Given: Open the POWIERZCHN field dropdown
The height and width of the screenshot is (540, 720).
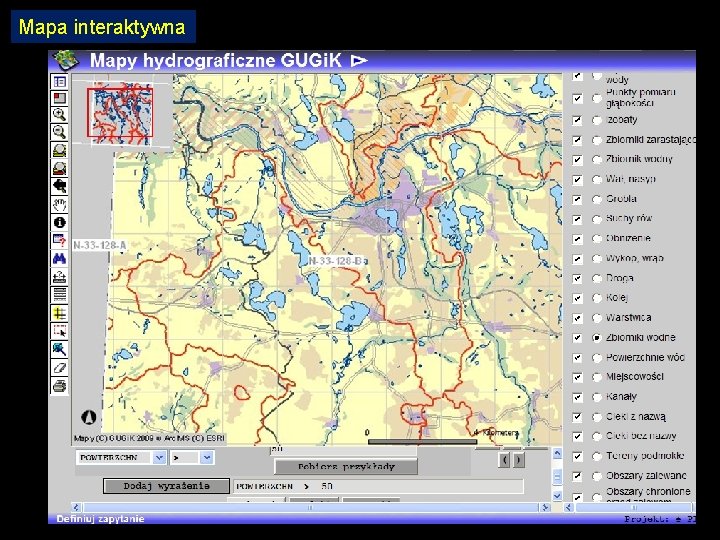Looking at the screenshot, I should (x=159, y=457).
